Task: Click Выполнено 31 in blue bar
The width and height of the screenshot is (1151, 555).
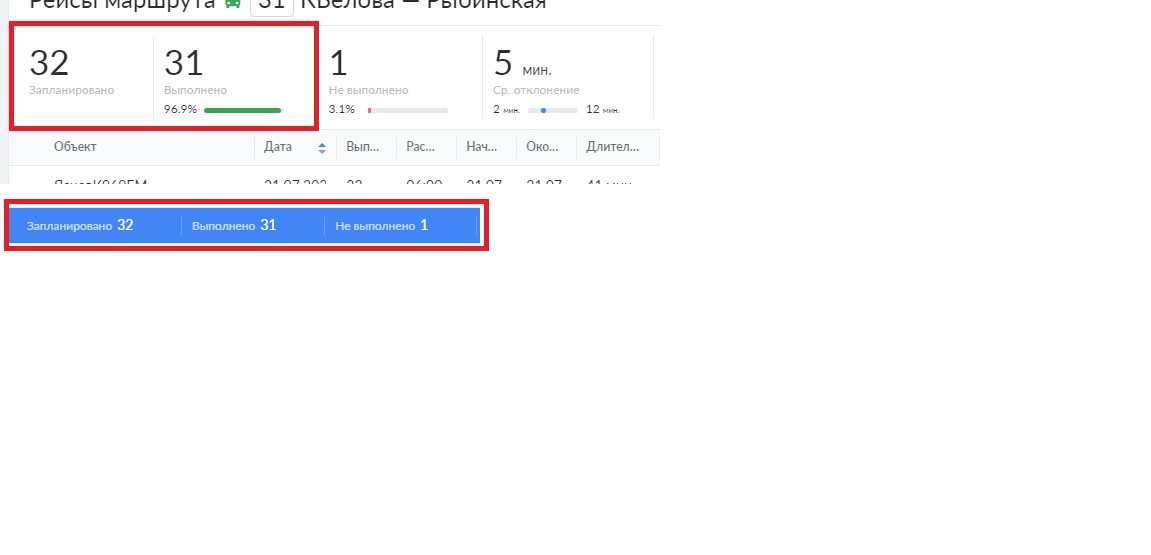Action: pos(234,226)
